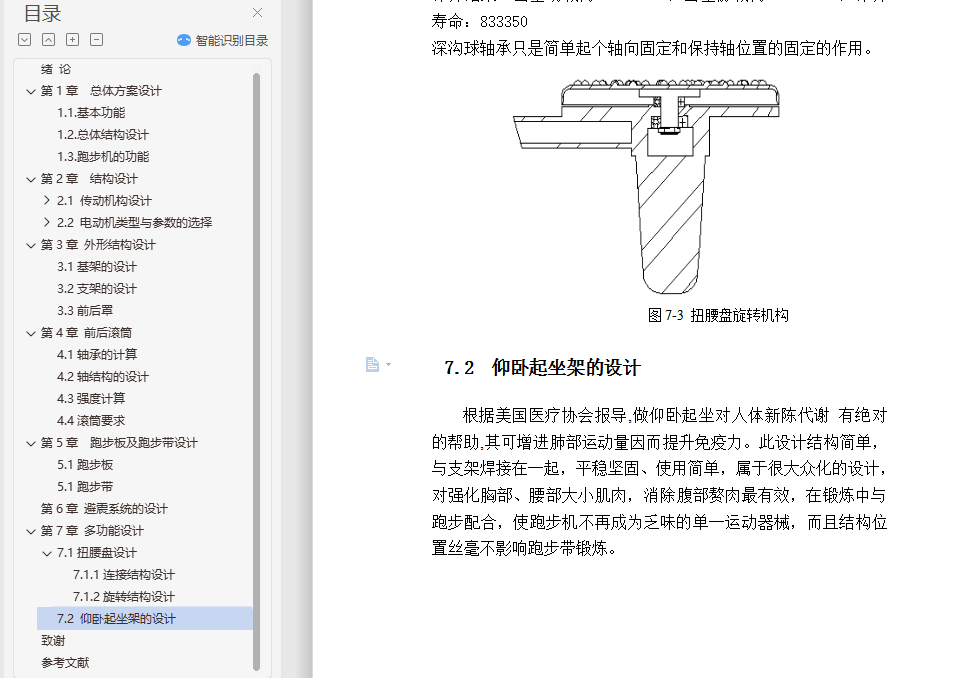Viewport: 978px width, 678px height.
Task: Jump to 4.3 强度计算
Action: [91, 399]
